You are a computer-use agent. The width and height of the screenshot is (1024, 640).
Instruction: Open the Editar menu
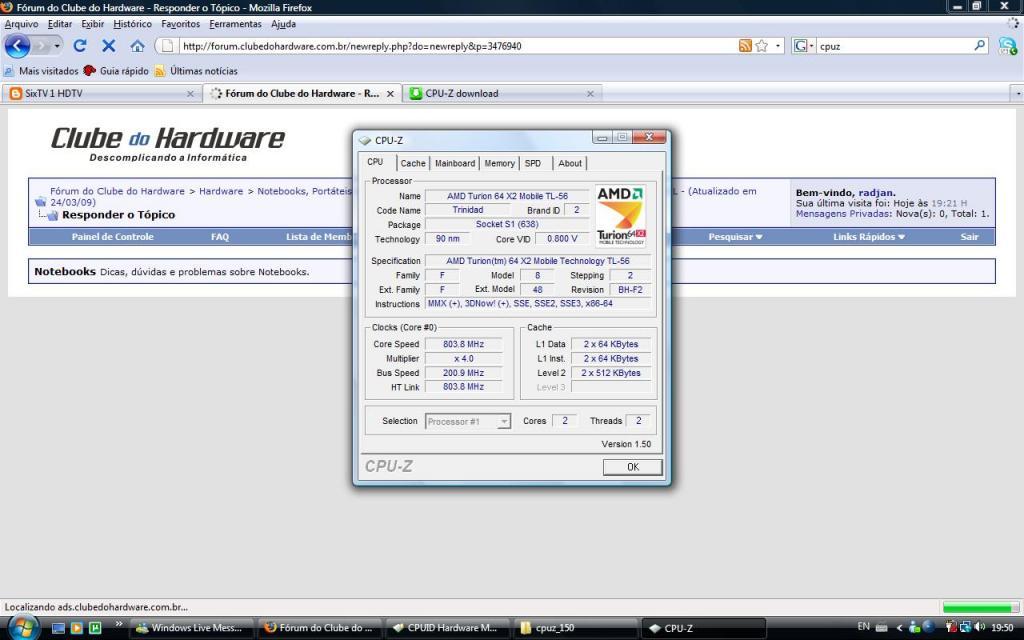(59, 24)
